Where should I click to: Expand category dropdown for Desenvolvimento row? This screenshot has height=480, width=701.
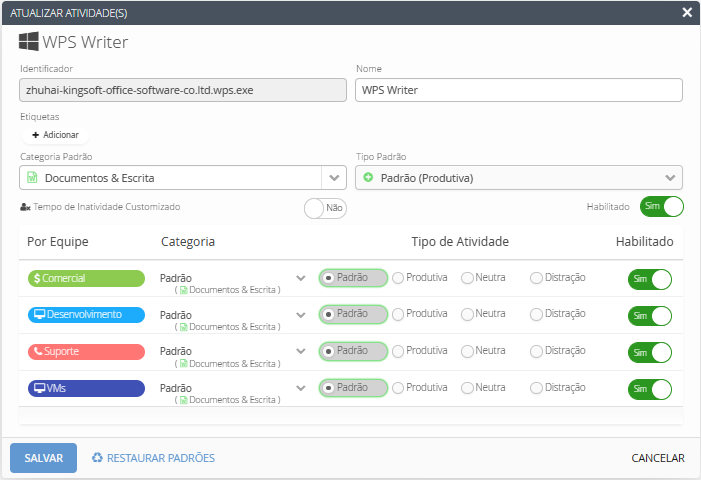(x=301, y=315)
